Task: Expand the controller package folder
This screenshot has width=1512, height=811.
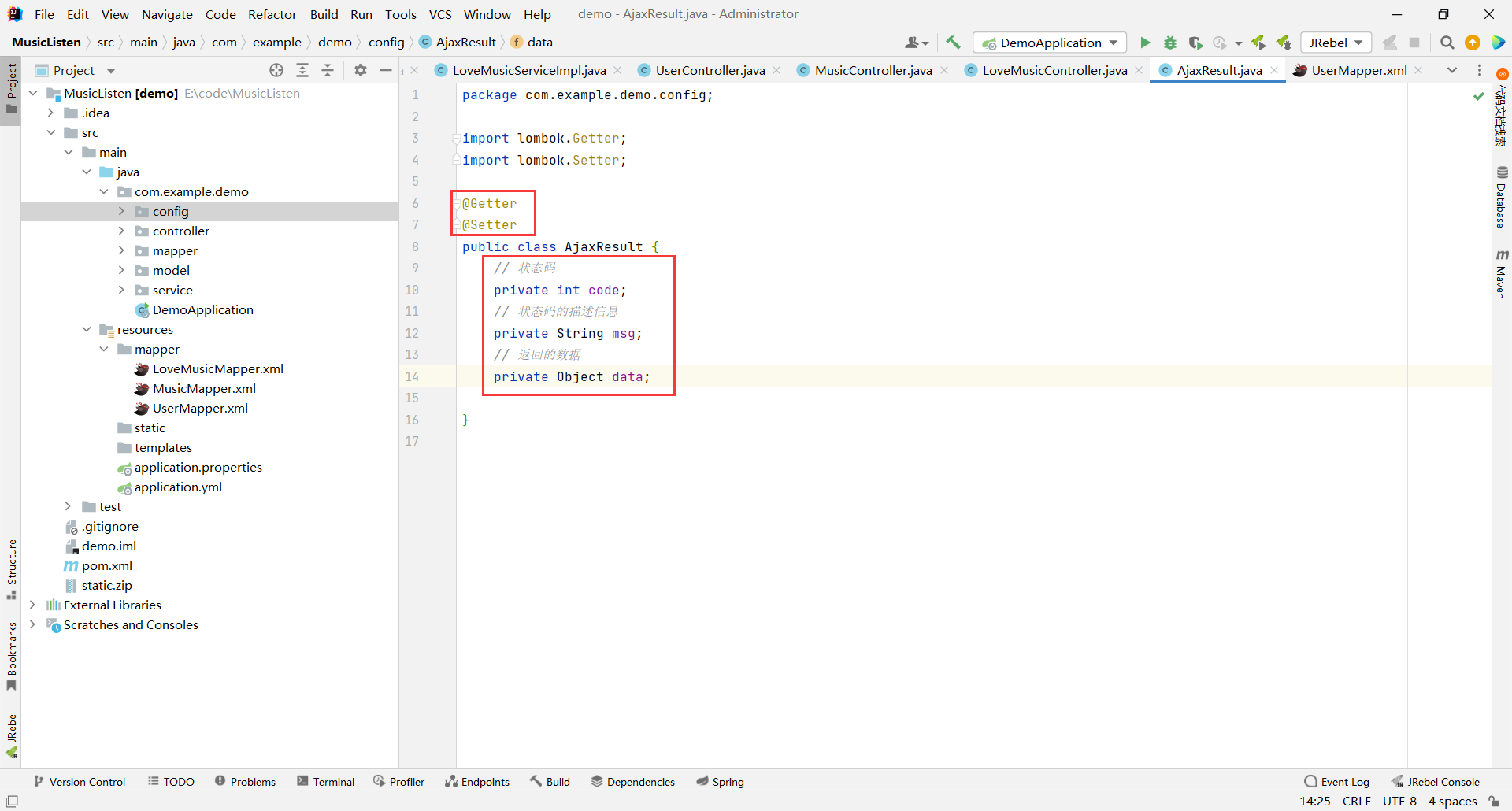Action: (121, 231)
